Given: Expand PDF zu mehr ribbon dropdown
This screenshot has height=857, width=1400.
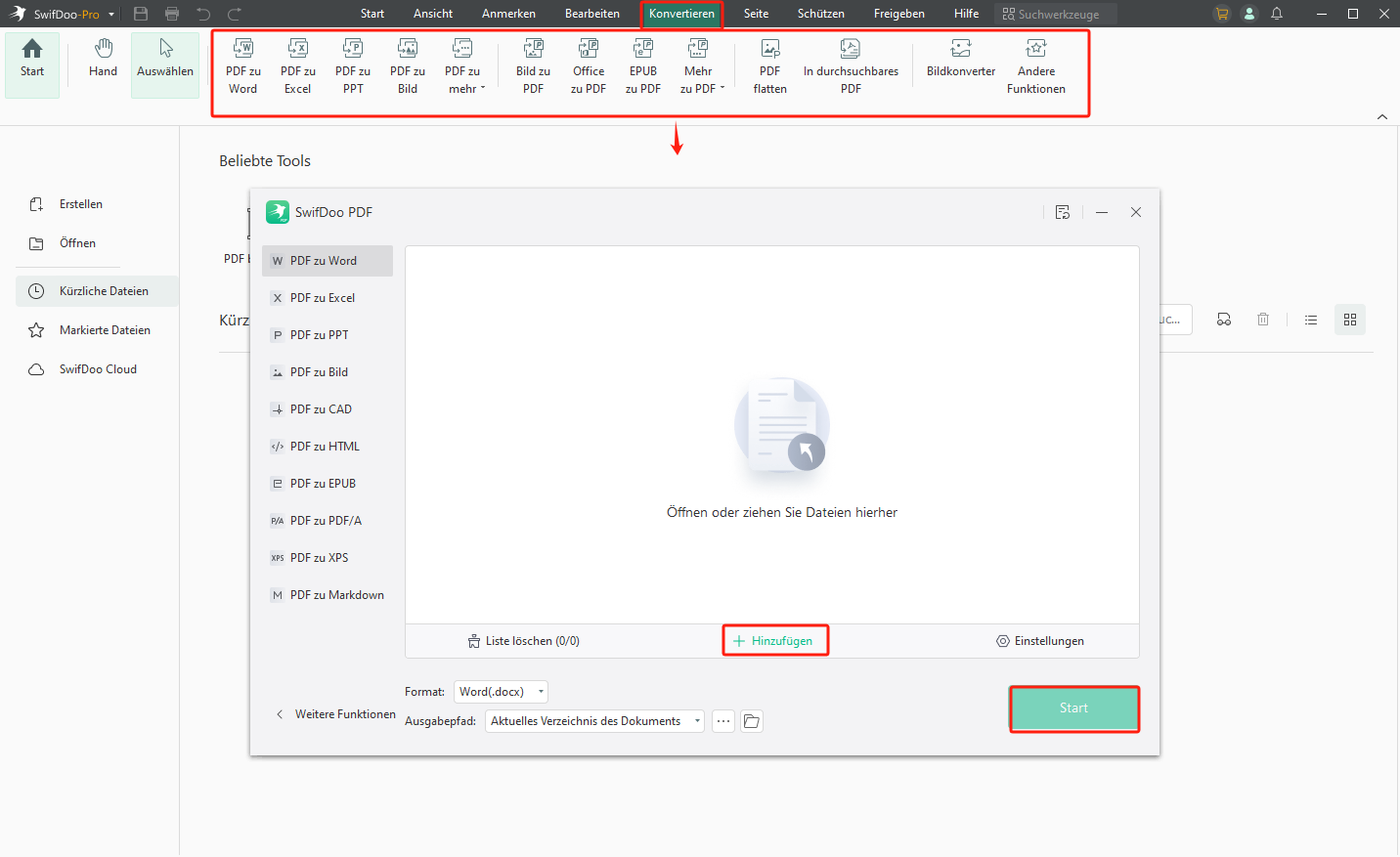Looking at the screenshot, I should [x=463, y=66].
